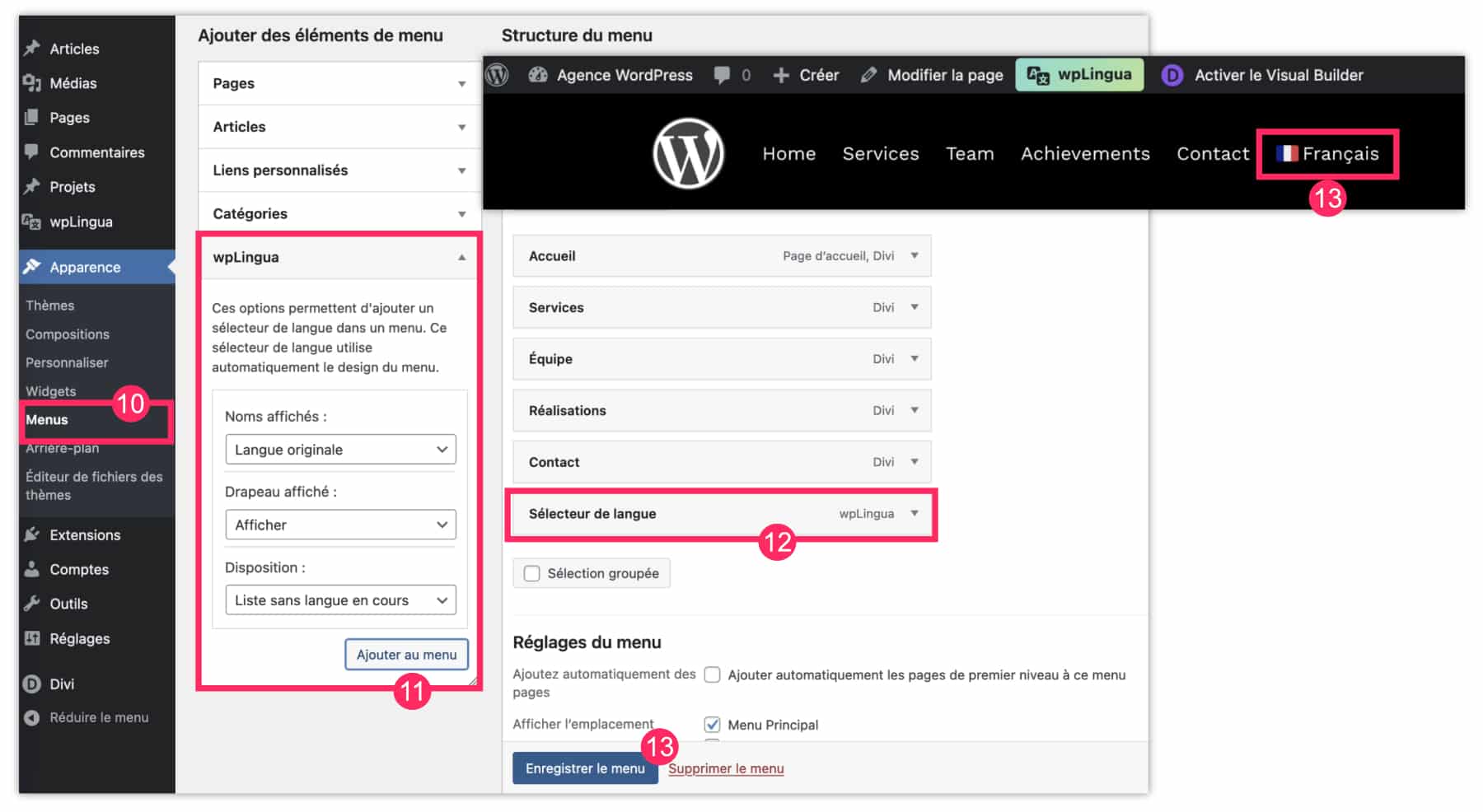Click the Services link in the site header

tap(881, 154)
